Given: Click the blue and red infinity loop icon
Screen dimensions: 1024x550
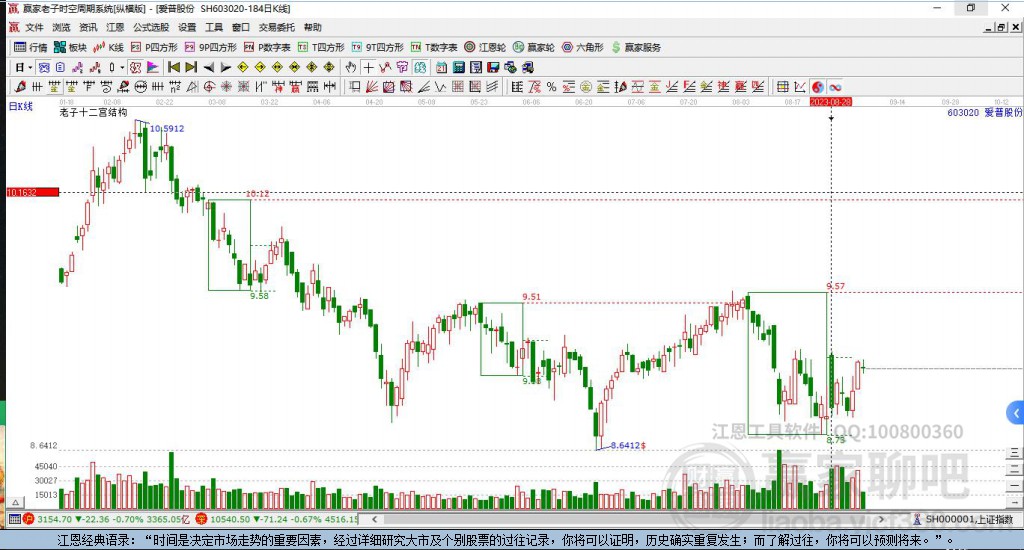Looking at the screenshot, I should coord(835,86).
